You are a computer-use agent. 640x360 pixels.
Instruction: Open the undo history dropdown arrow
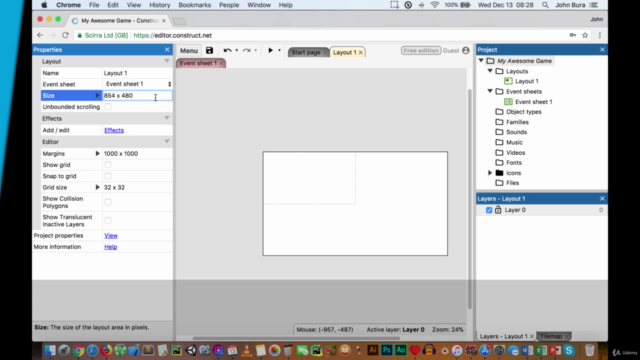pos(237,51)
